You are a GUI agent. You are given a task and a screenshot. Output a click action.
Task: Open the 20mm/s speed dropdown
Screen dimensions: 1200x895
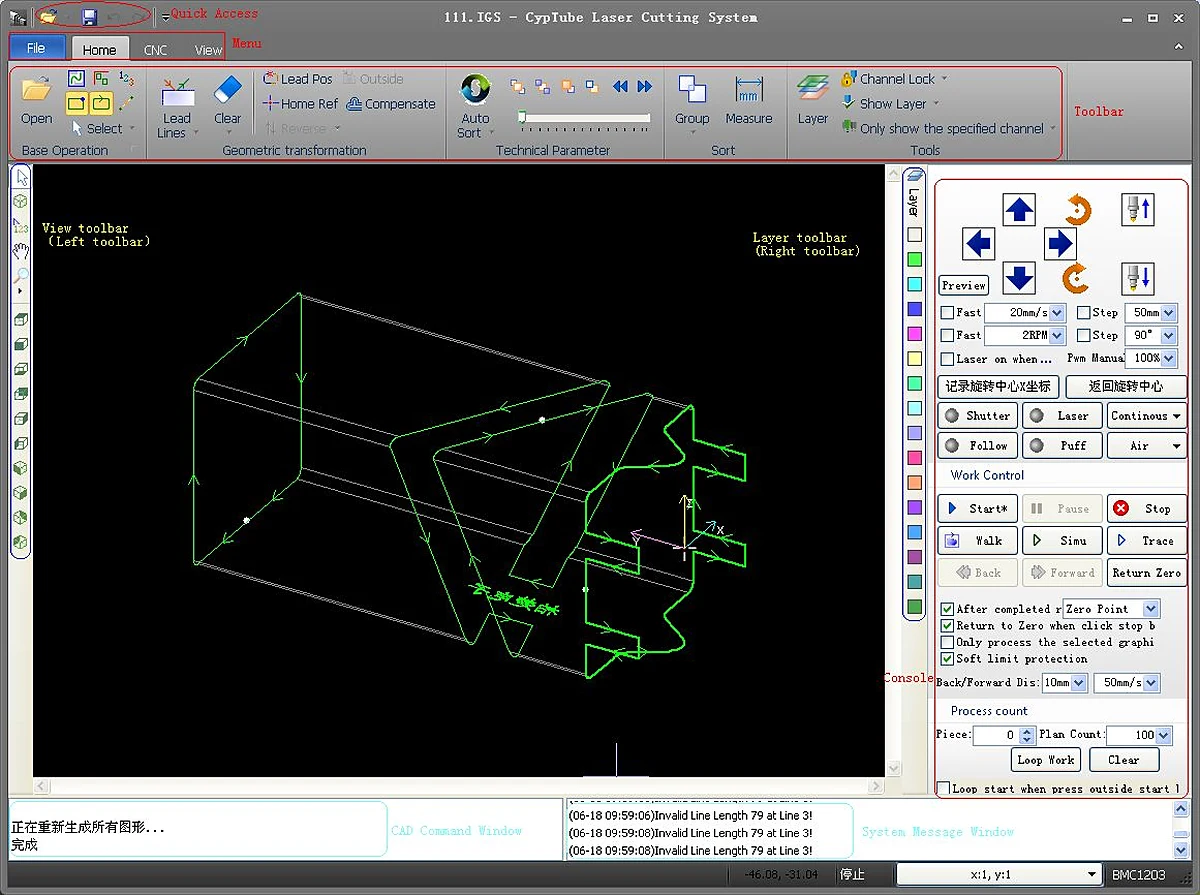[x=1058, y=313]
